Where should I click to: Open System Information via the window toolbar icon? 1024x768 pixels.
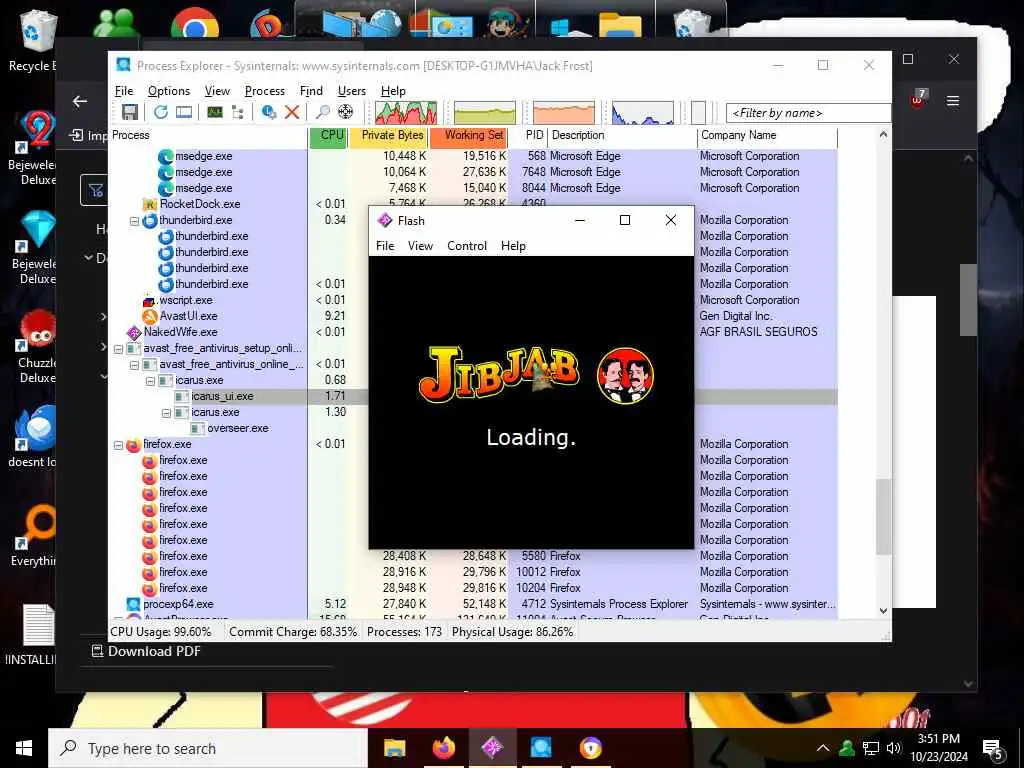184,112
